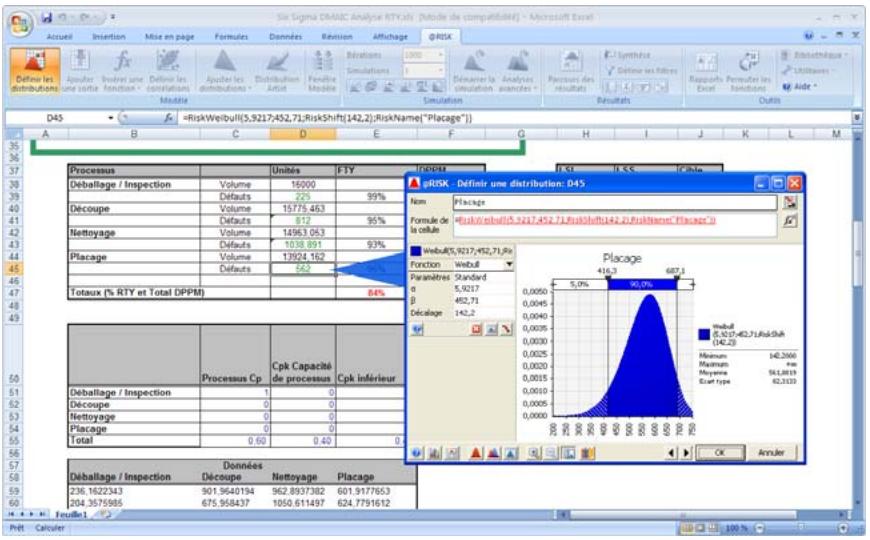
Task: Open the Simulations count dropdown in ribbon
Action: click(x=441, y=70)
